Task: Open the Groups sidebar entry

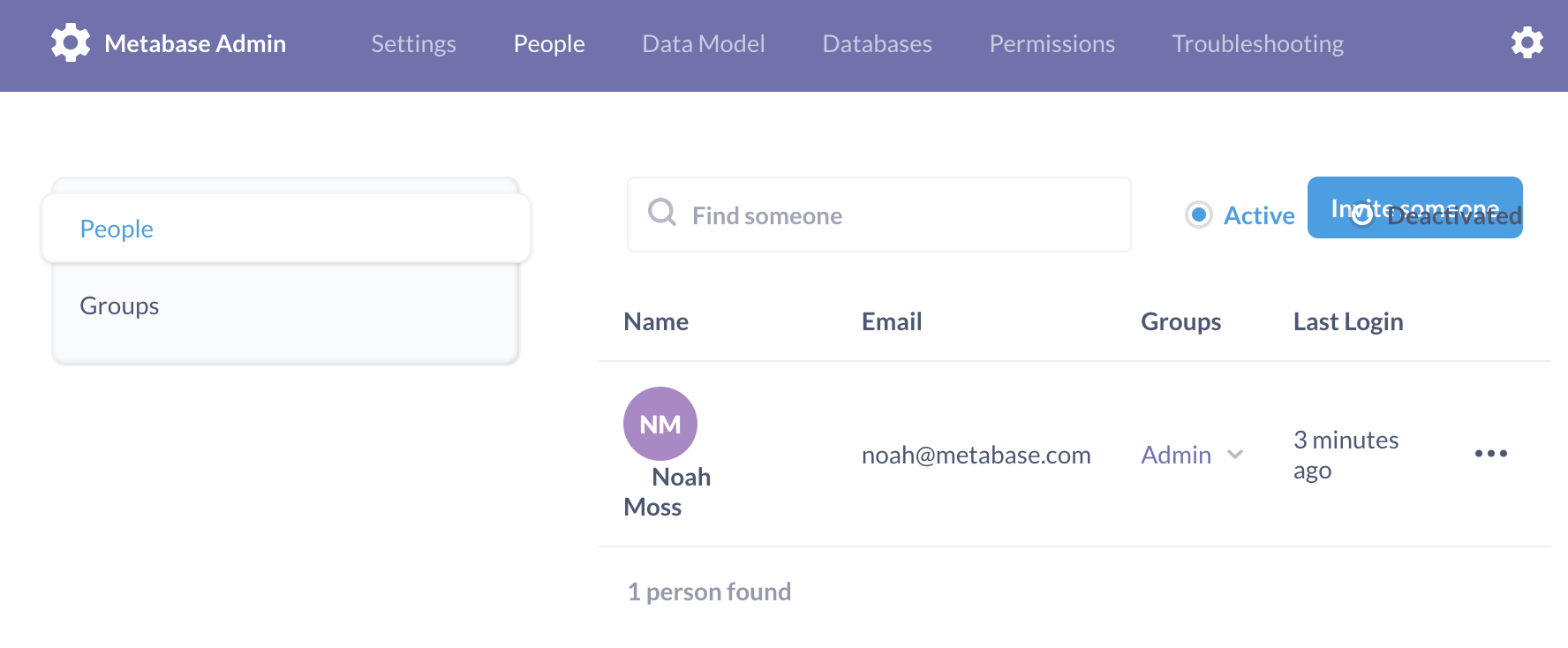Action: pos(119,305)
